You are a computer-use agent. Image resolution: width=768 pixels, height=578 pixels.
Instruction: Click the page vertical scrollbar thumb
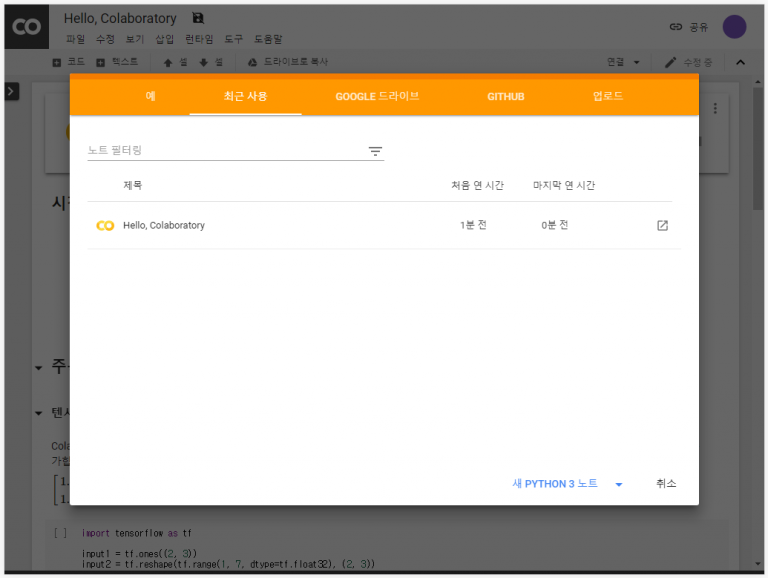point(758,148)
